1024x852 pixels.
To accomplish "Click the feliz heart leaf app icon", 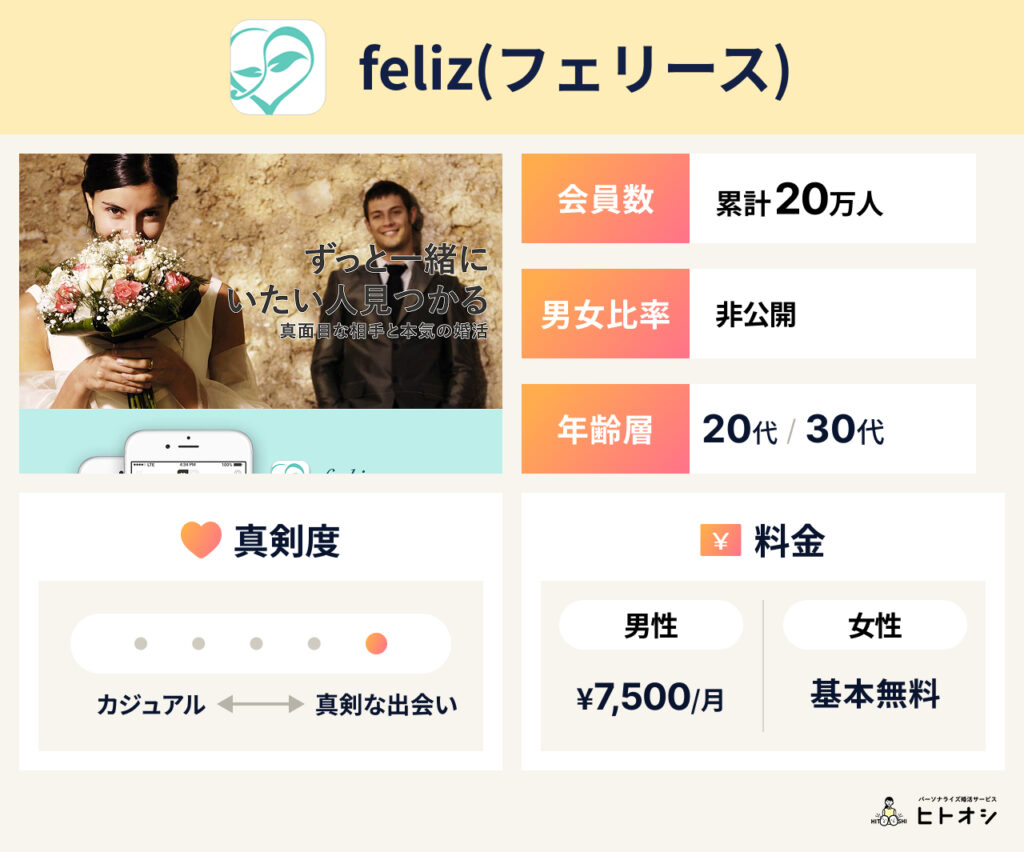I will [278, 67].
